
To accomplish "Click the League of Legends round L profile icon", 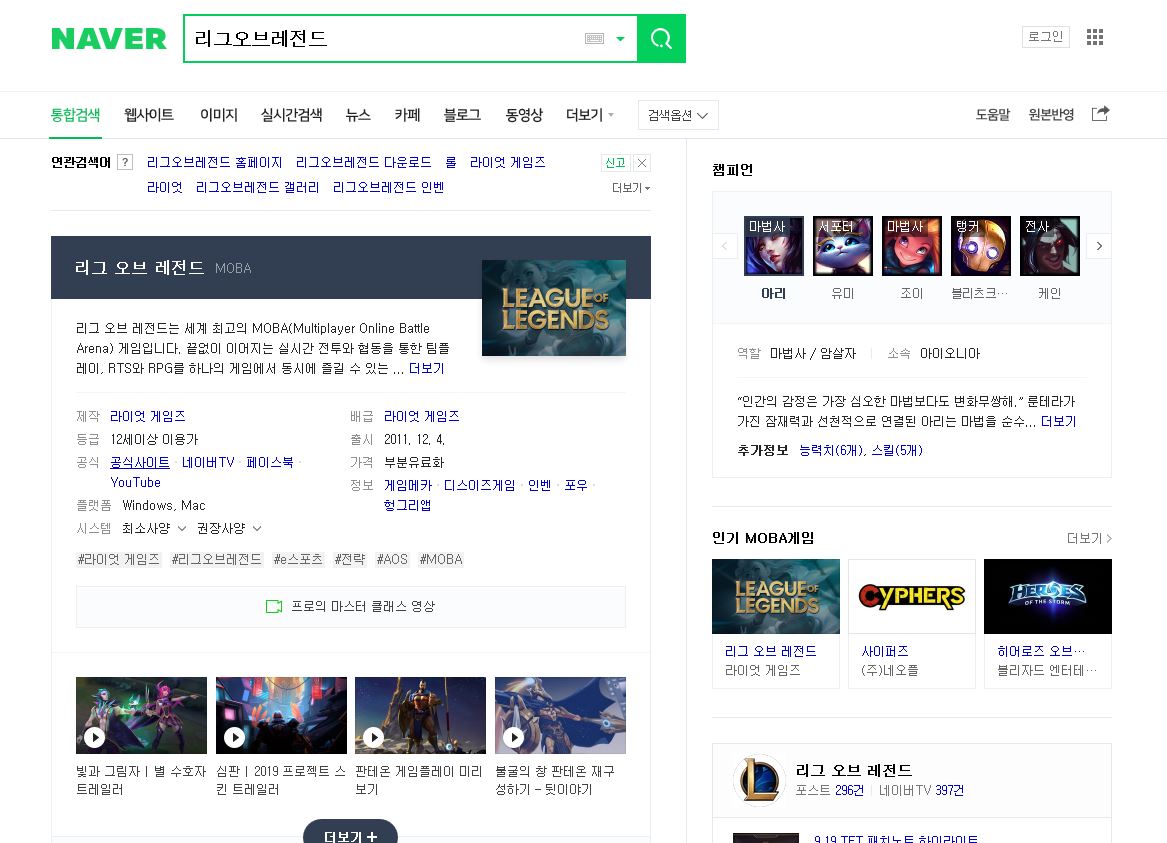I will pos(760,780).
